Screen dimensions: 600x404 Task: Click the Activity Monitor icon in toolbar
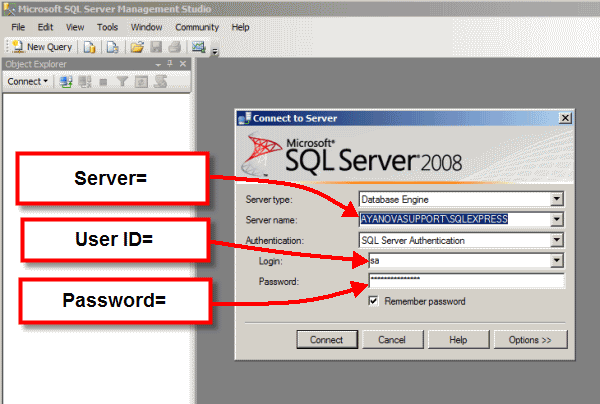coord(199,47)
